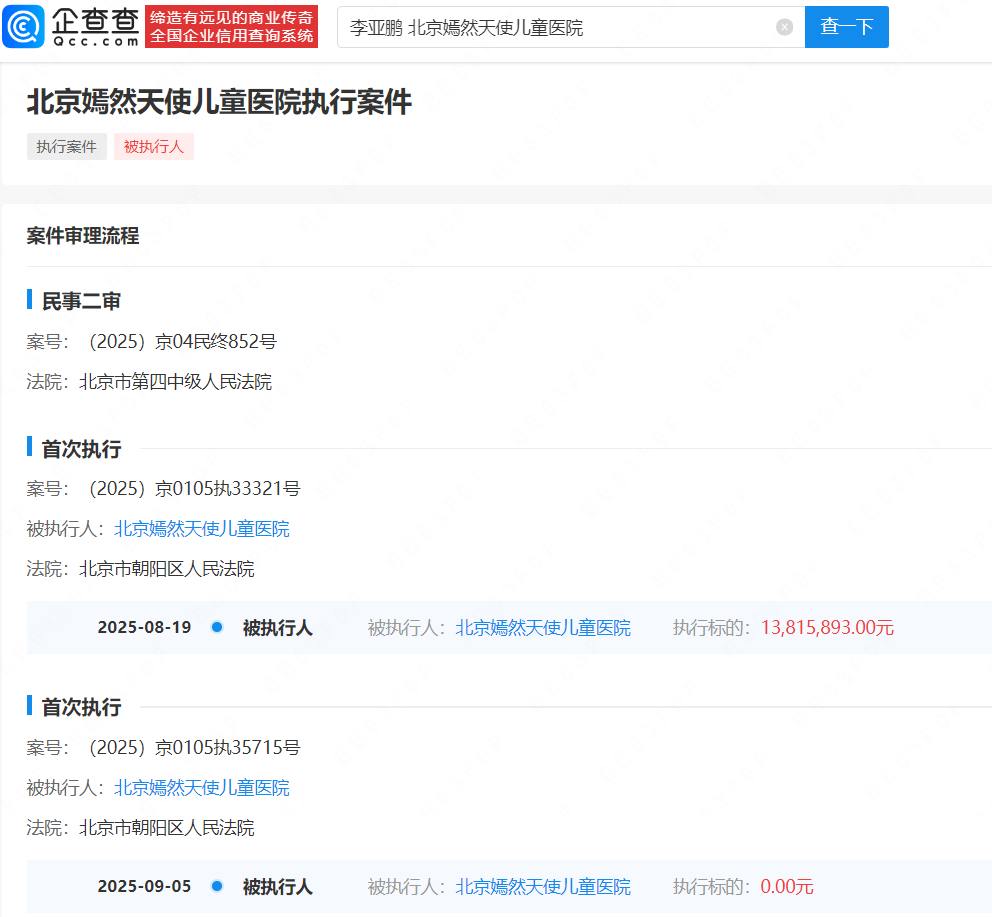The height and width of the screenshot is (917, 992).
Task: Click the blue timeline dot beside 2025-09-05
Action: click(x=217, y=886)
